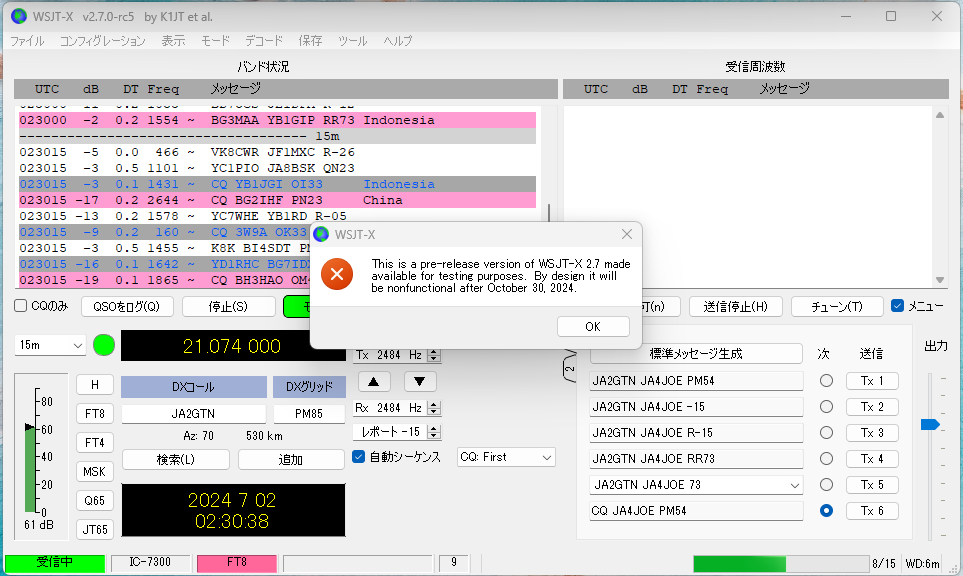Open the 15m band selector dropdown
The height and width of the screenshot is (576, 963).
click(50, 344)
